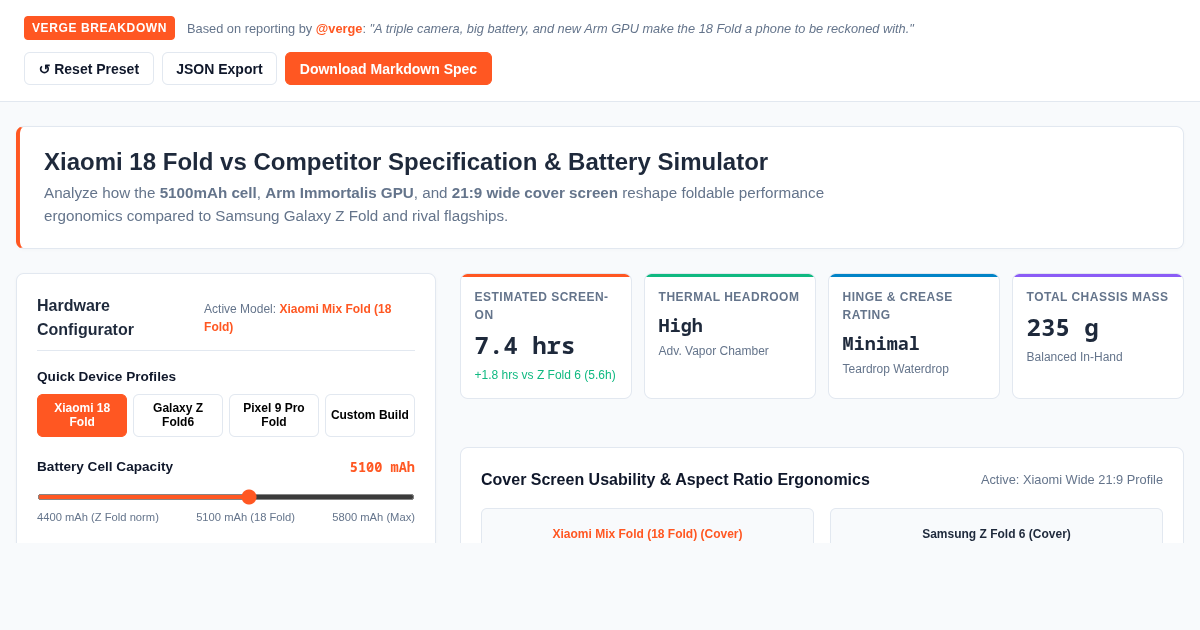Click the main simulator page title
Image resolution: width=1200 pixels, height=630 pixels.
click(406, 162)
